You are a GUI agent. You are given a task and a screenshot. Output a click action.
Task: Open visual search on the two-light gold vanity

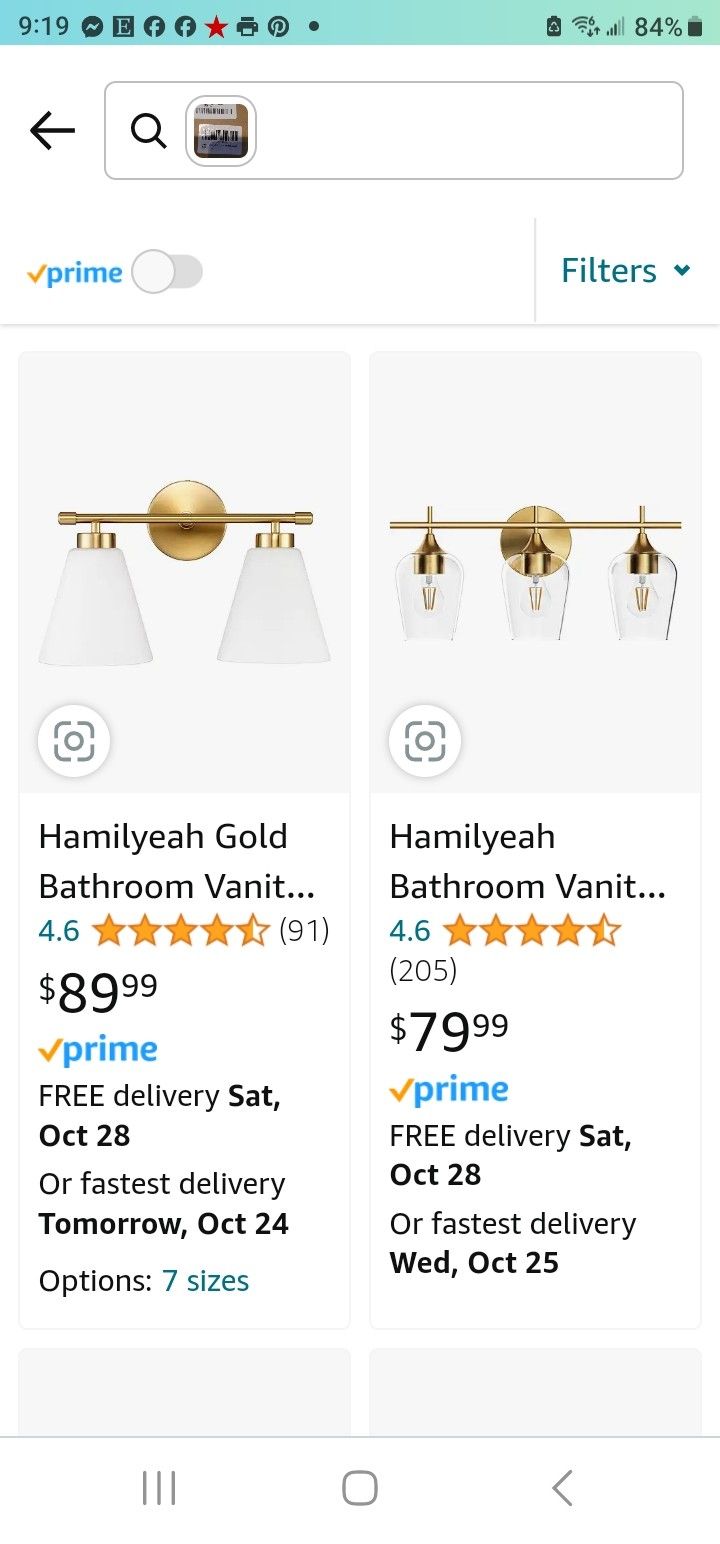pos(74,741)
